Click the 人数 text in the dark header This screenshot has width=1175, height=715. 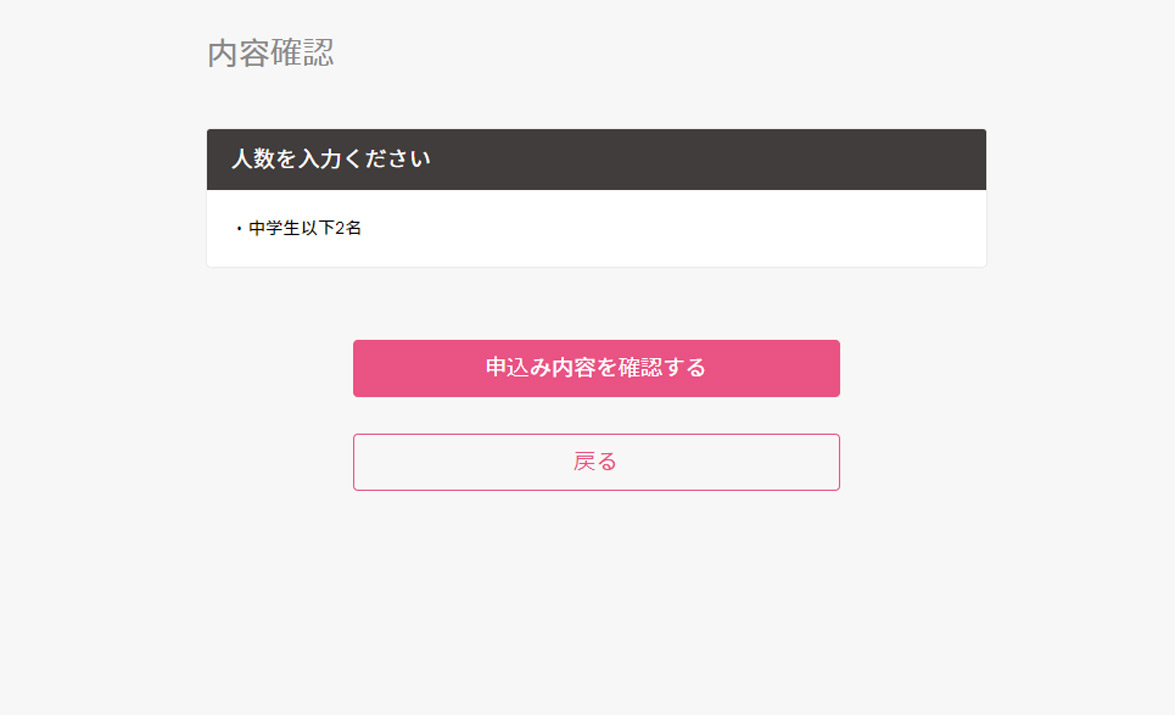point(253,159)
